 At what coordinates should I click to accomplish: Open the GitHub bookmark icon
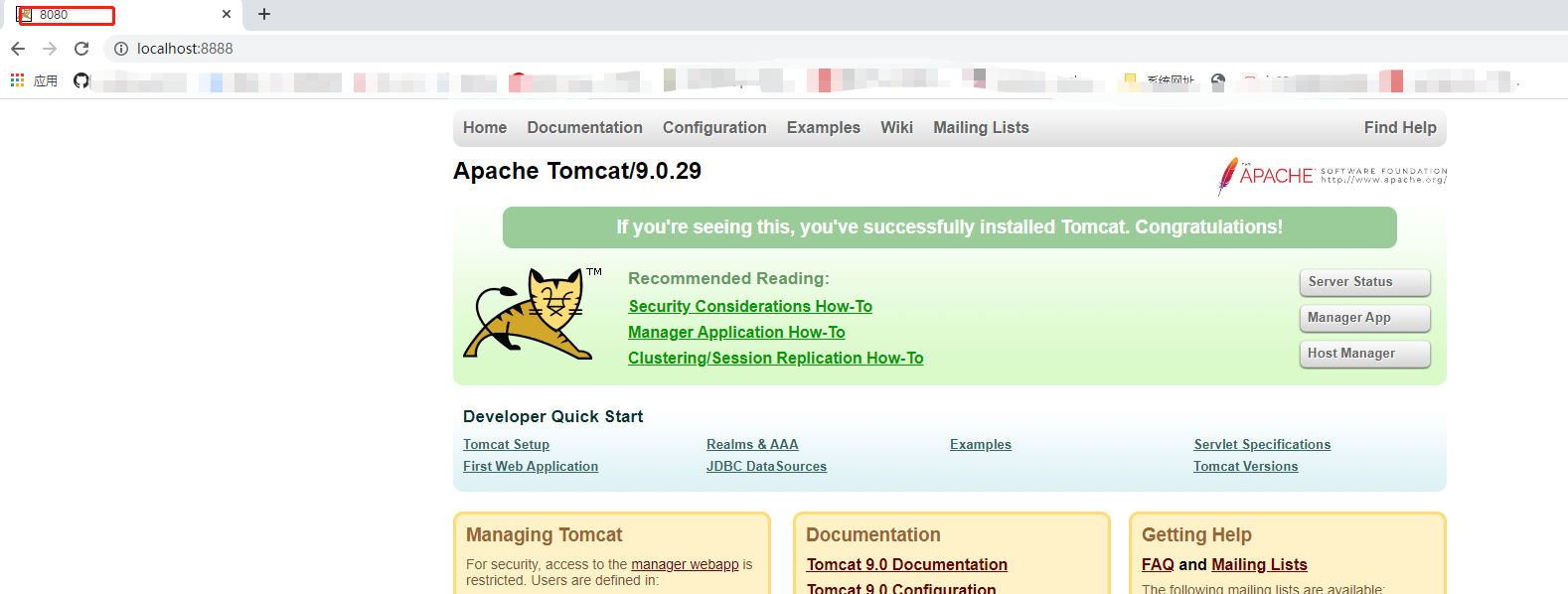81,80
